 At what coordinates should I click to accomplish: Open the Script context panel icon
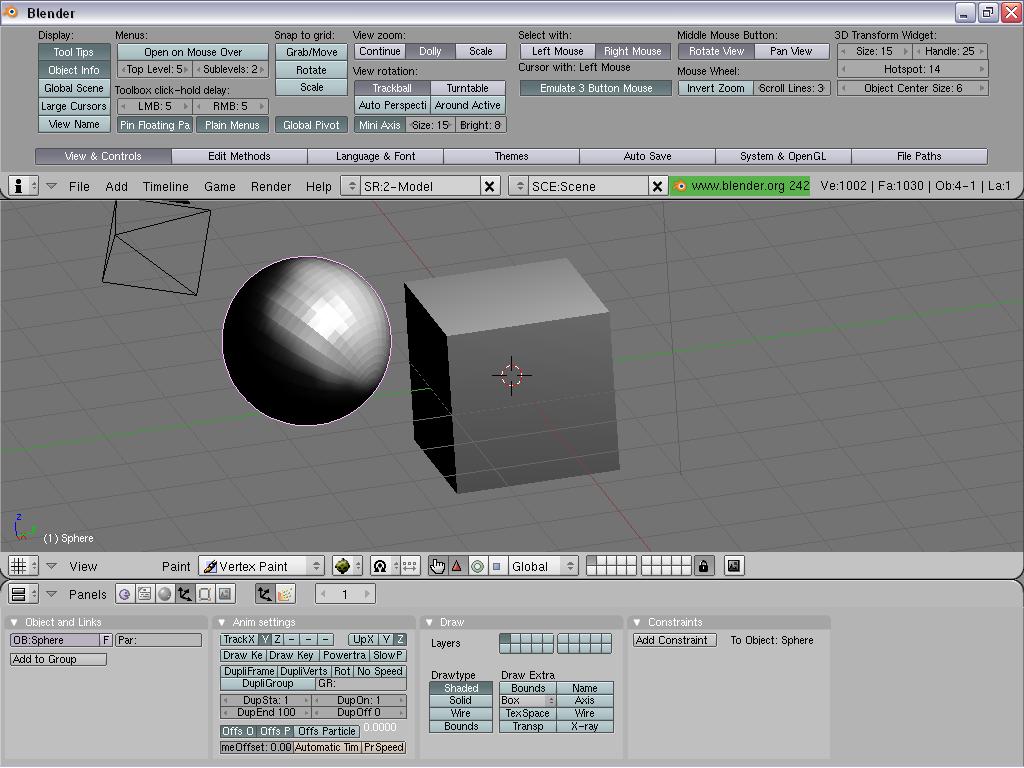tap(144, 594)
